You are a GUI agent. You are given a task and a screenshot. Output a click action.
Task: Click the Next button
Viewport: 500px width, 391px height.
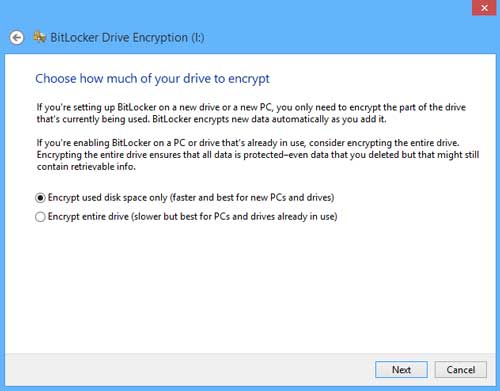pyautogui.click(x=401, y=370)
